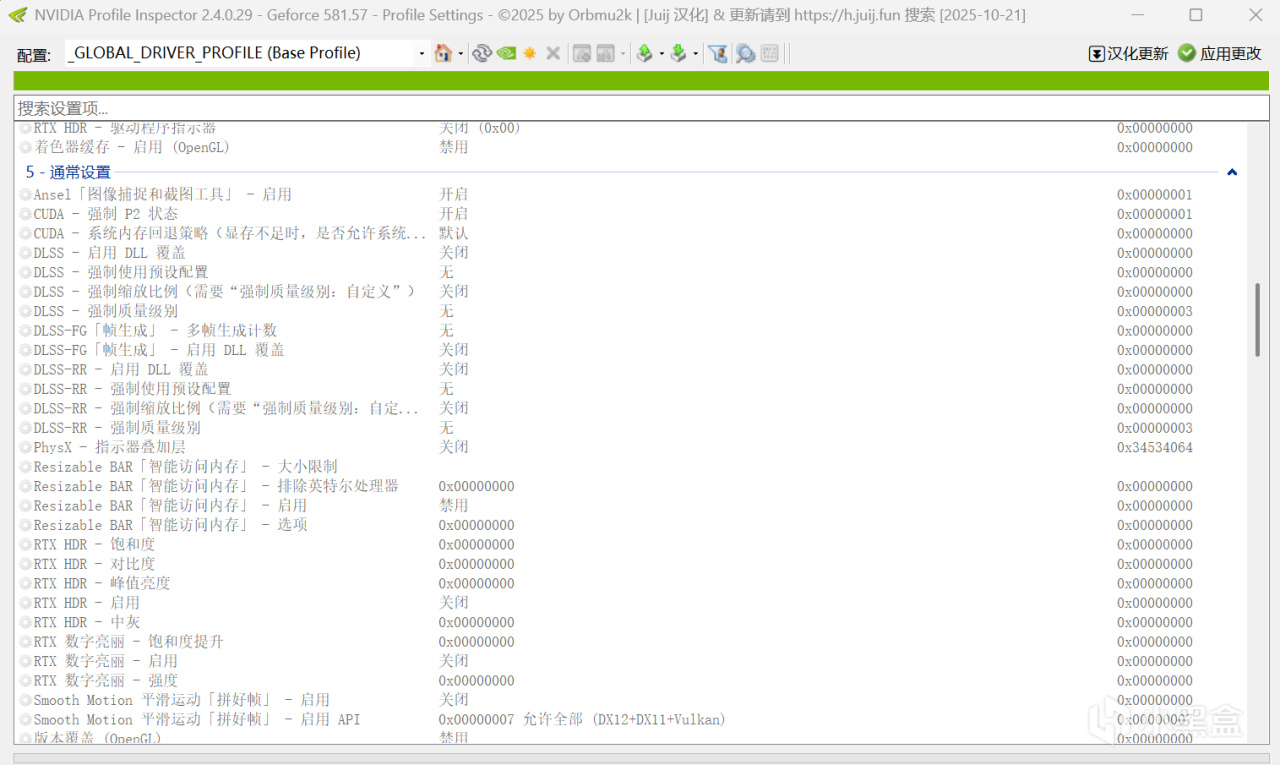Open the dropdown arrow beside the home icon
This screenshot has width=1280, height=765.
tap(460, 54)
